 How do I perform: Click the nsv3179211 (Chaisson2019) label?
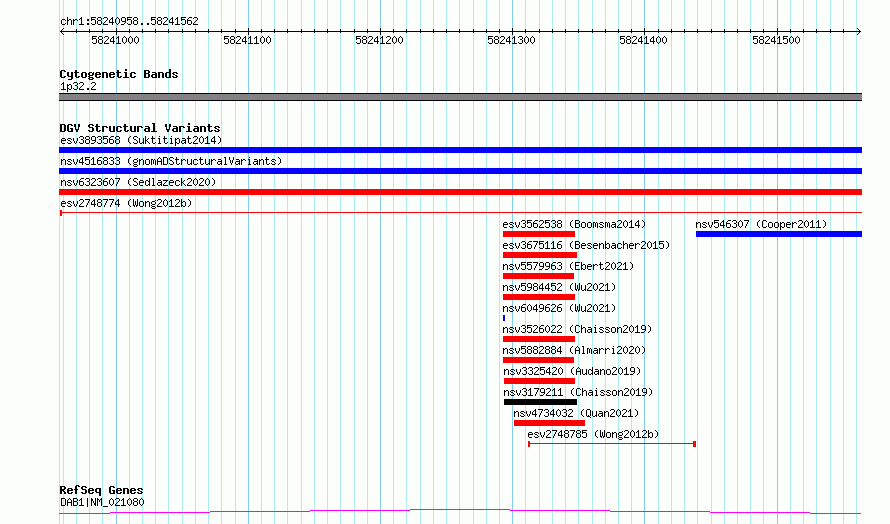pyautogui.click(x=578, y=392)
